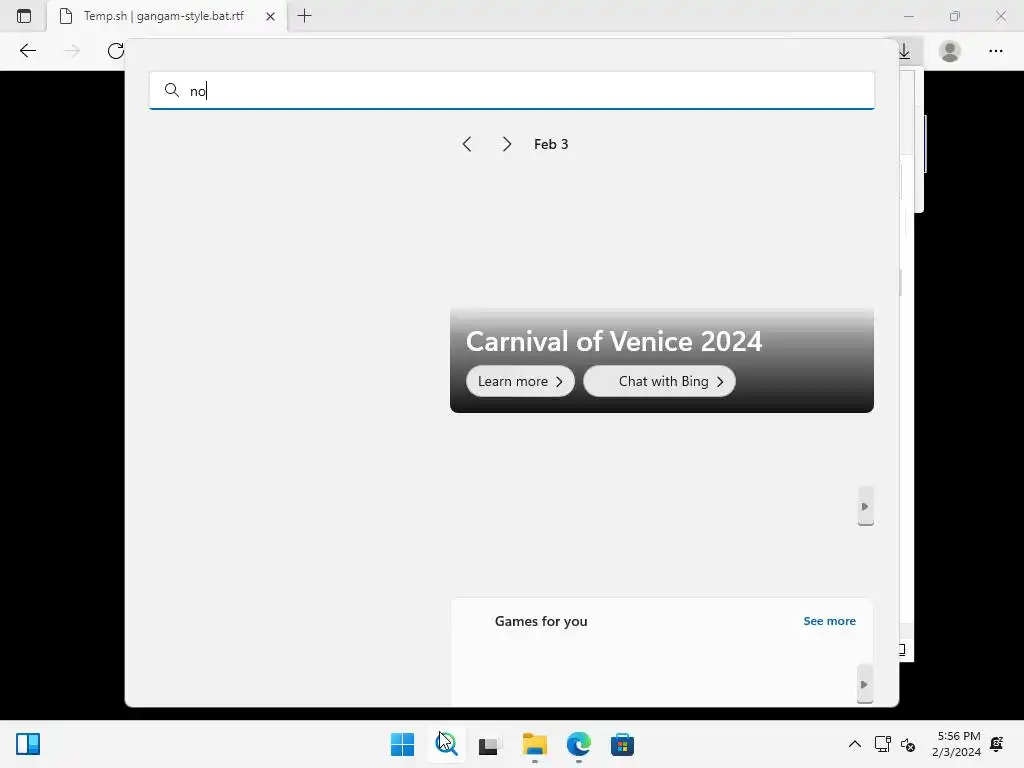Open the notification center bell icon
Image resolution: width=1024 pixels, height=768 pixels.
click(x=997, y=744)
